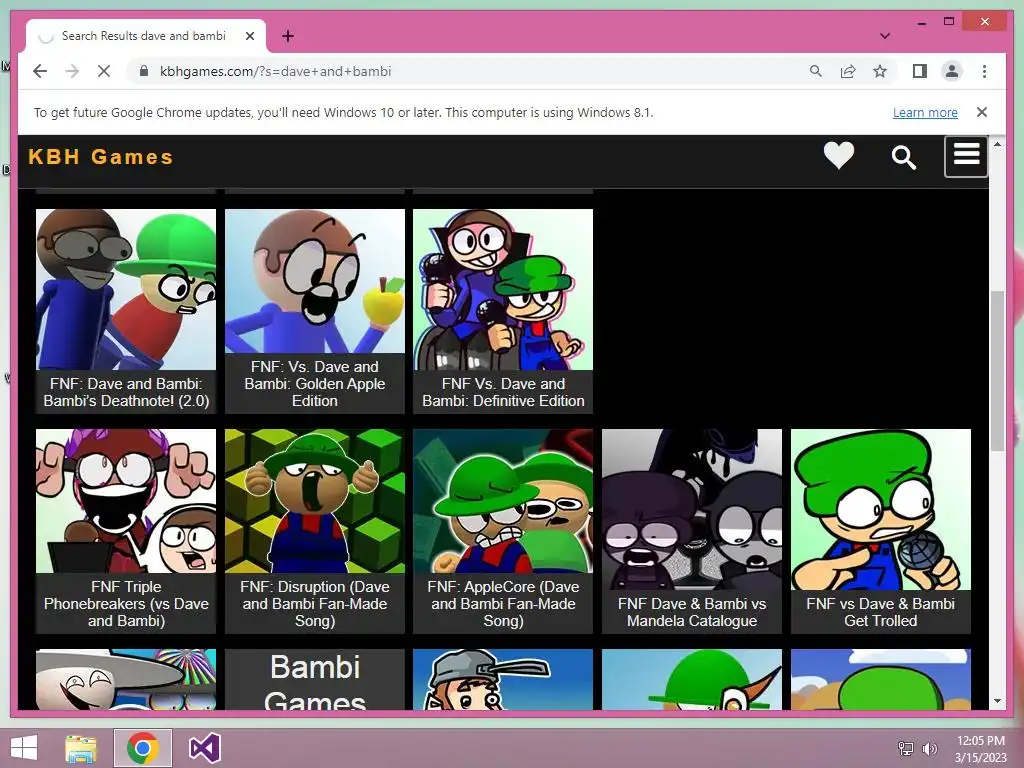The height and width of the screenshot is (768, 1024).
Task: Click the KBH Games logo
Action: coord(101,157)
